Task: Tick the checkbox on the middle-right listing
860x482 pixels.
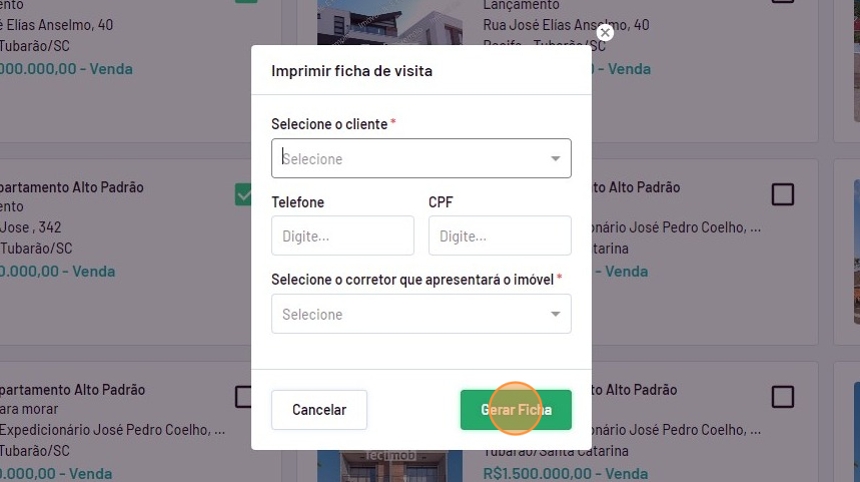Action: 782,194
